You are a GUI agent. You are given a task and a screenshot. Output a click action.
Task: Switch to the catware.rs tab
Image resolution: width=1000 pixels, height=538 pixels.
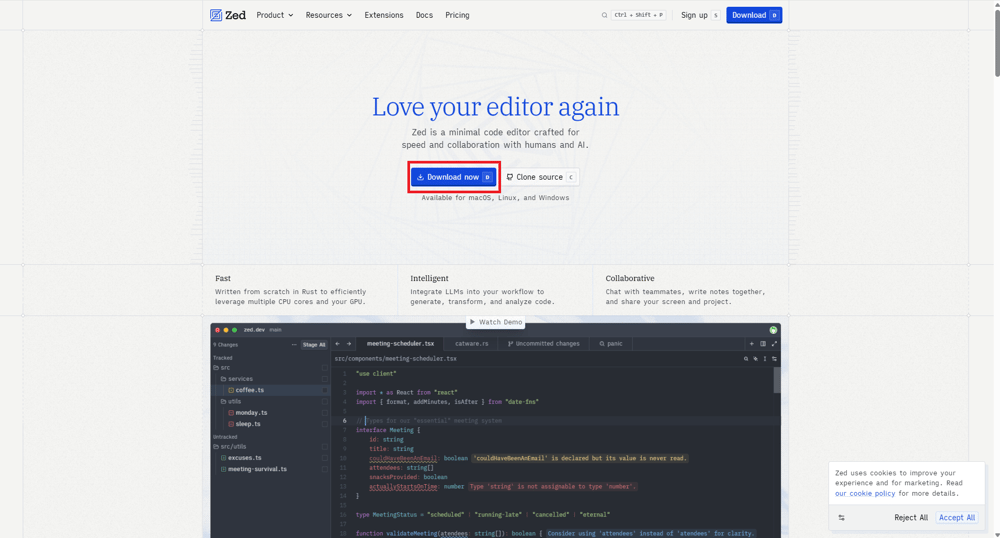point(471,344)
